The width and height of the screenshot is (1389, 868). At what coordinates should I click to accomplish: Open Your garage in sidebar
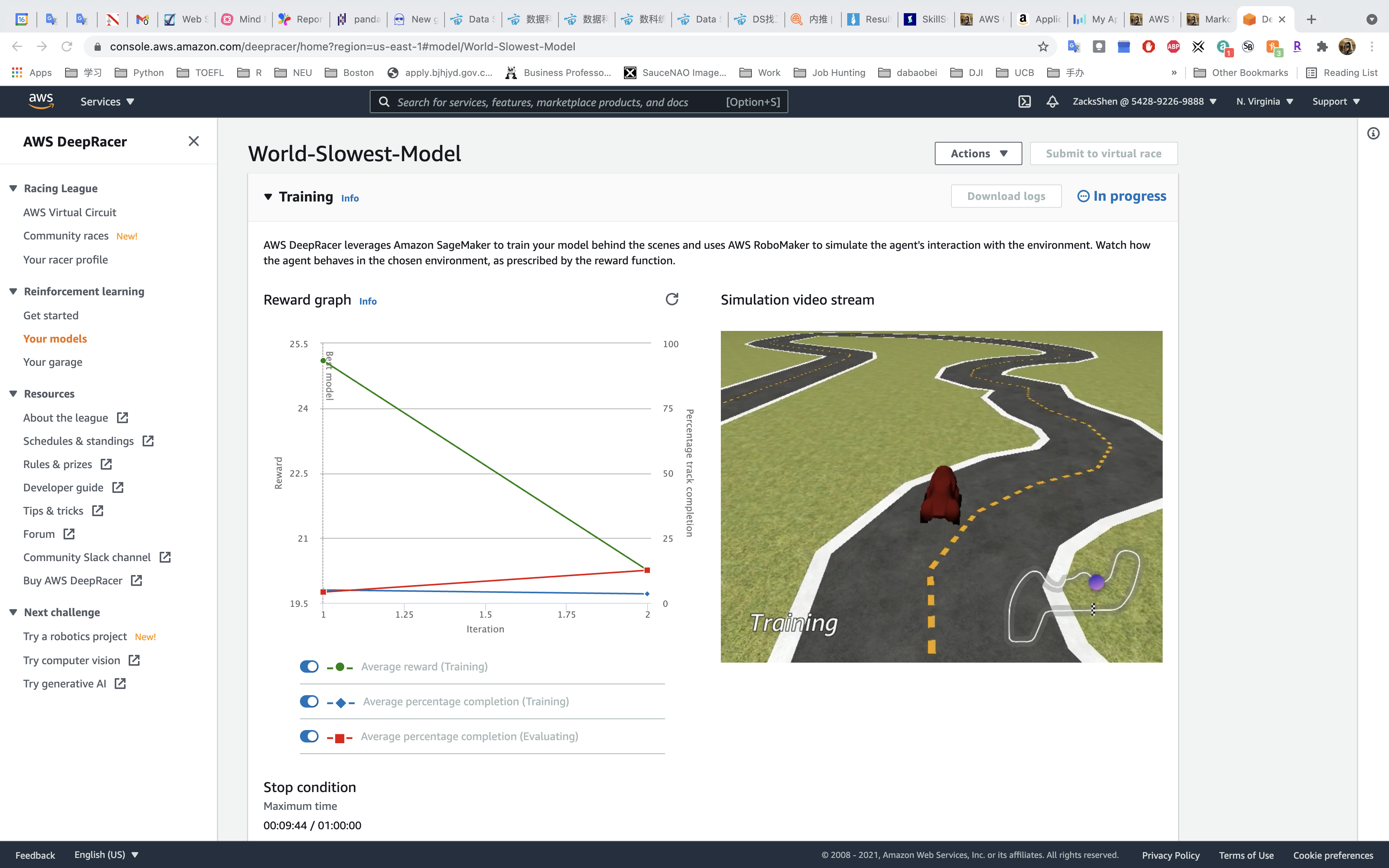click(x=53, y=362)
